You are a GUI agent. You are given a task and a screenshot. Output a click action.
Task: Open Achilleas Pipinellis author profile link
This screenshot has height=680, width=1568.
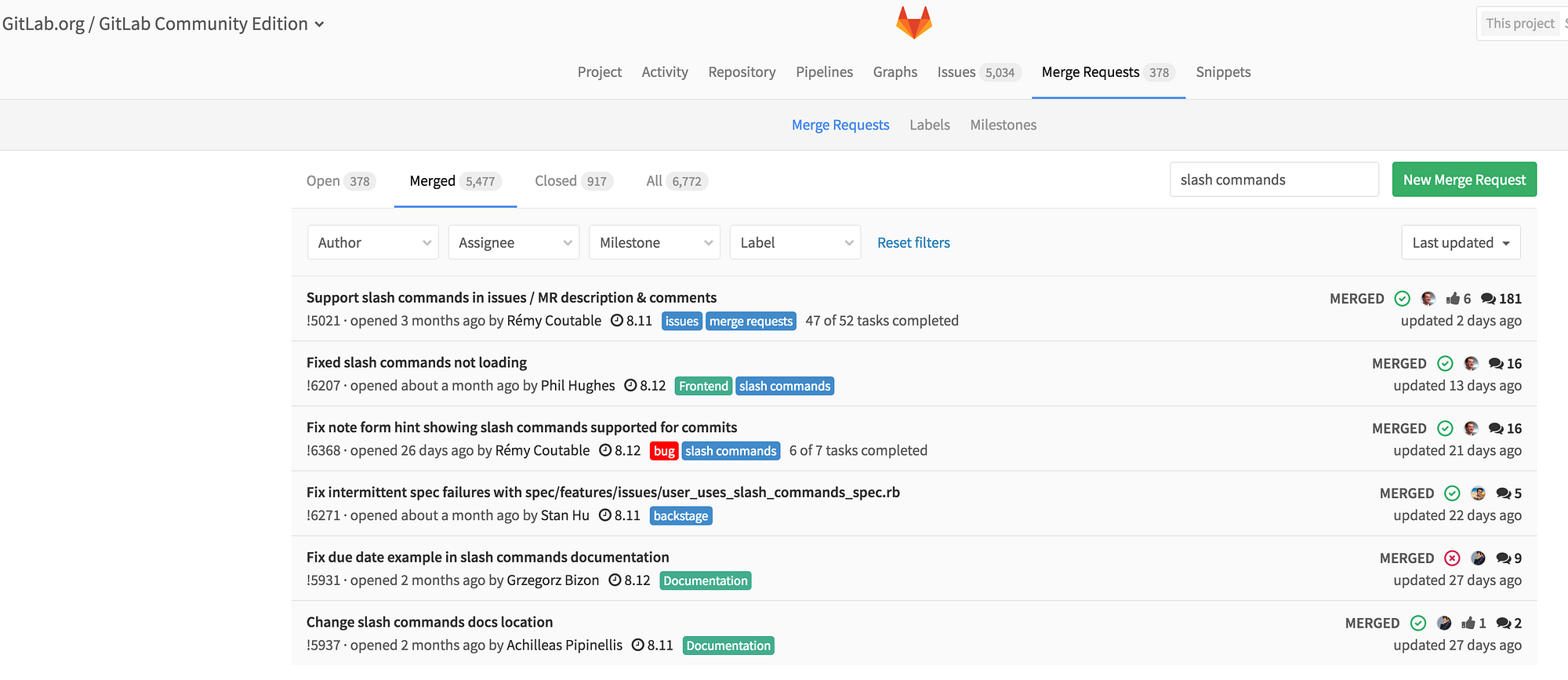(564, 645)
